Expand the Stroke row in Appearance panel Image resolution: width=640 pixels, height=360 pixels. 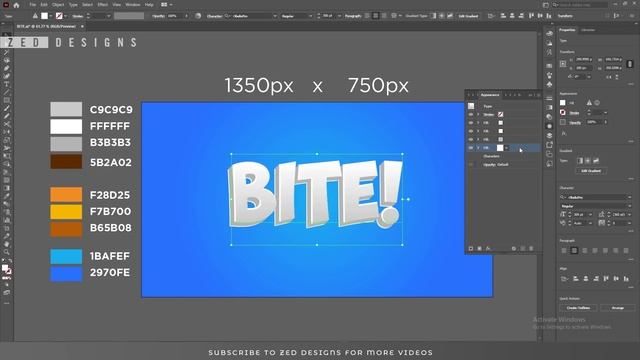click(x=478, y=115)
